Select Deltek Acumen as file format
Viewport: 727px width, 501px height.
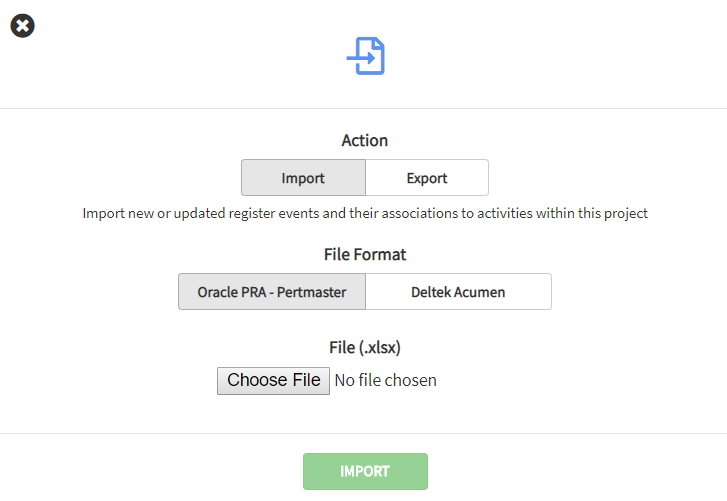[458, 292]
